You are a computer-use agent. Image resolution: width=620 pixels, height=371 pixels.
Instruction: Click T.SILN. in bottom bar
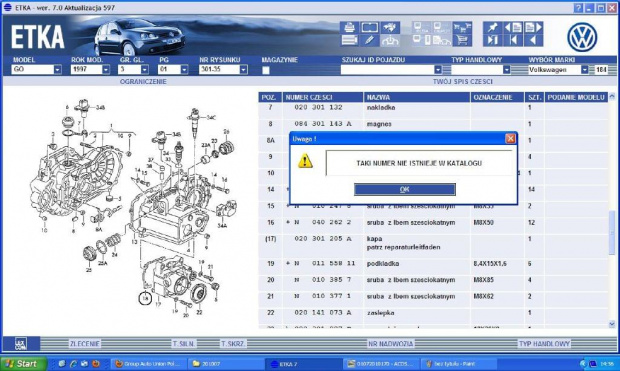pyautogui.click(x=184, y=344)
